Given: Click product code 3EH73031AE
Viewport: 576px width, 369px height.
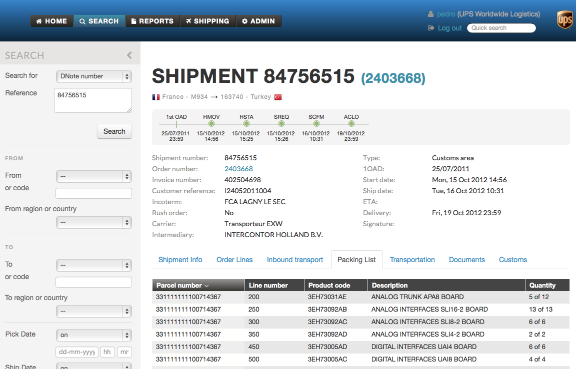Looking at the screenshot, I should [327, 297].
